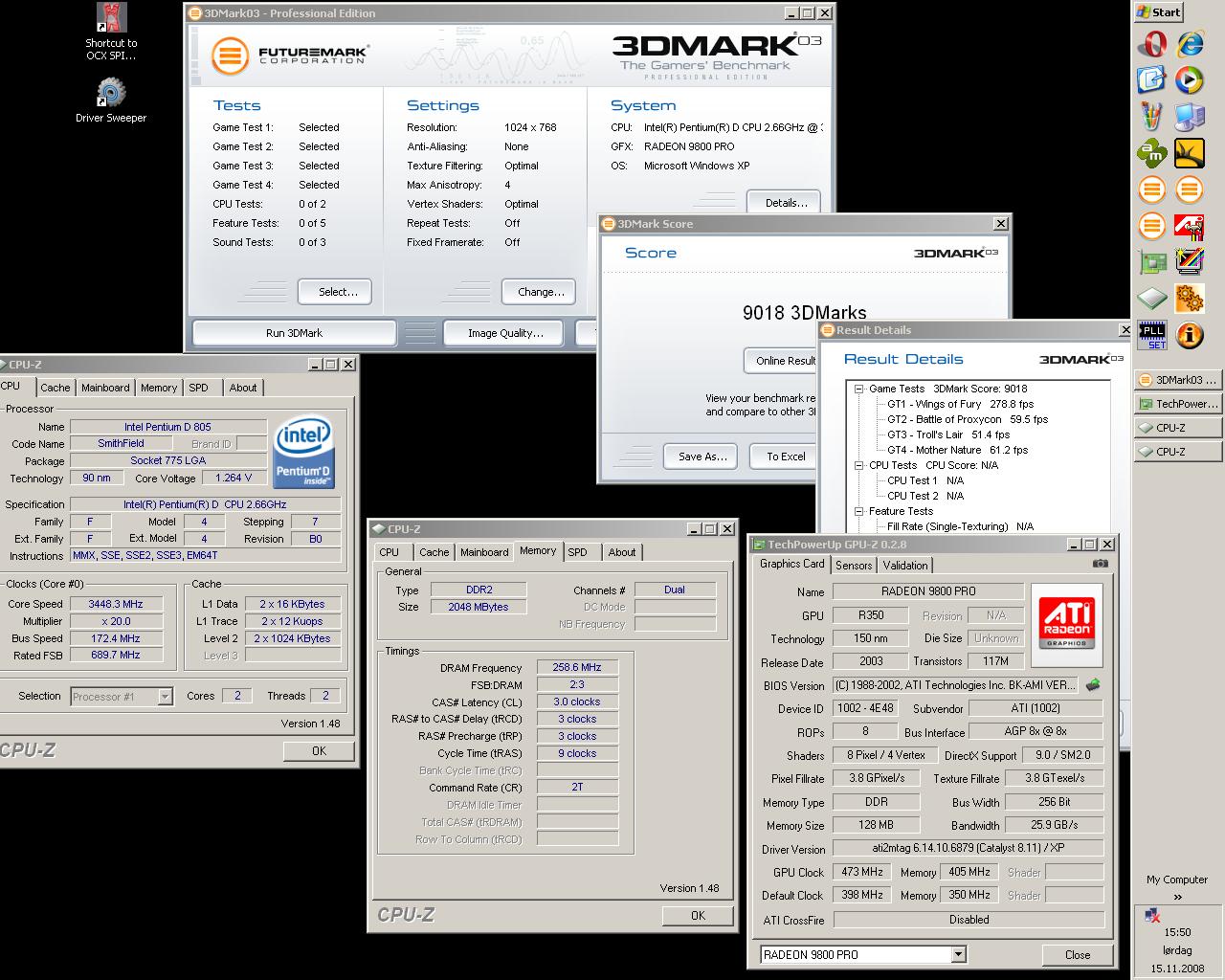Screen dimensions: 1225x980
Task: Switch to the TechPower... taskbar button
Action: 1178,404
